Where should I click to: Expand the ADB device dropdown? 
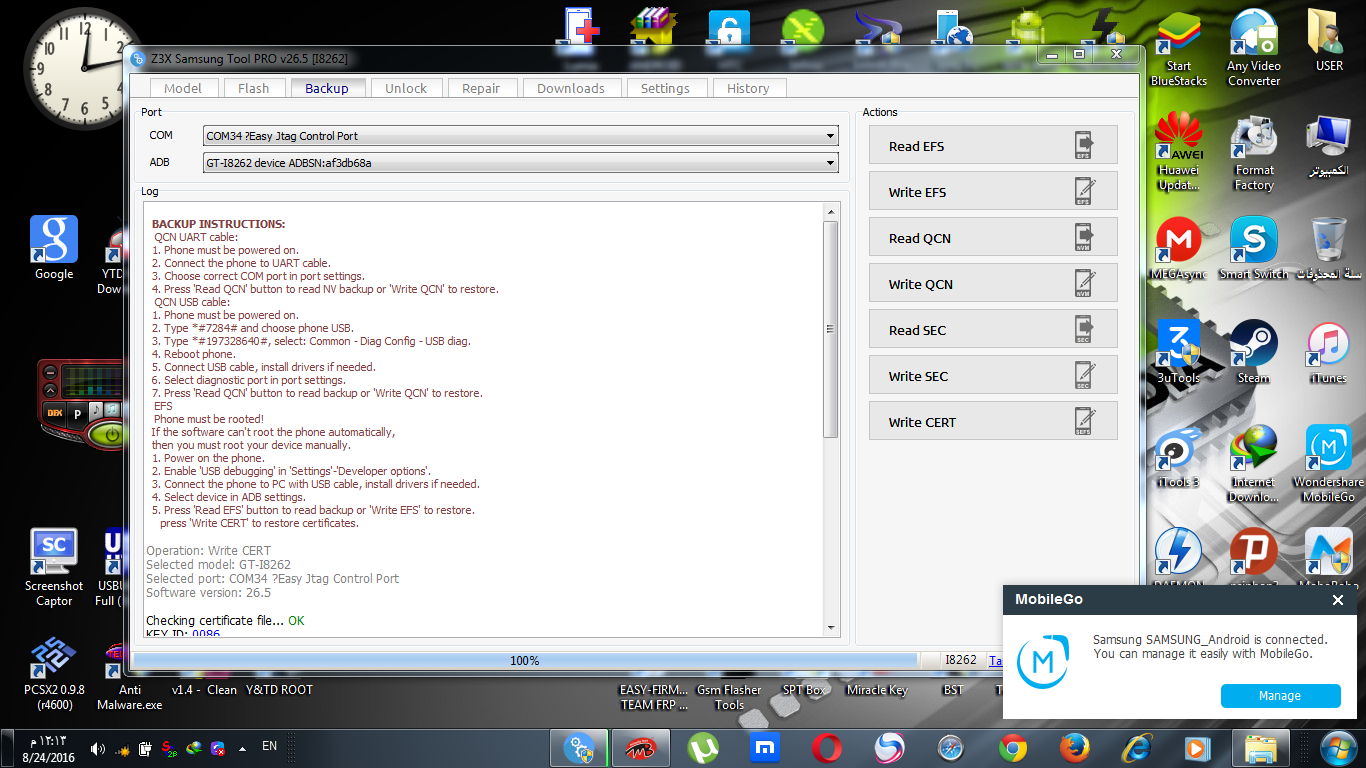(831, 163)
